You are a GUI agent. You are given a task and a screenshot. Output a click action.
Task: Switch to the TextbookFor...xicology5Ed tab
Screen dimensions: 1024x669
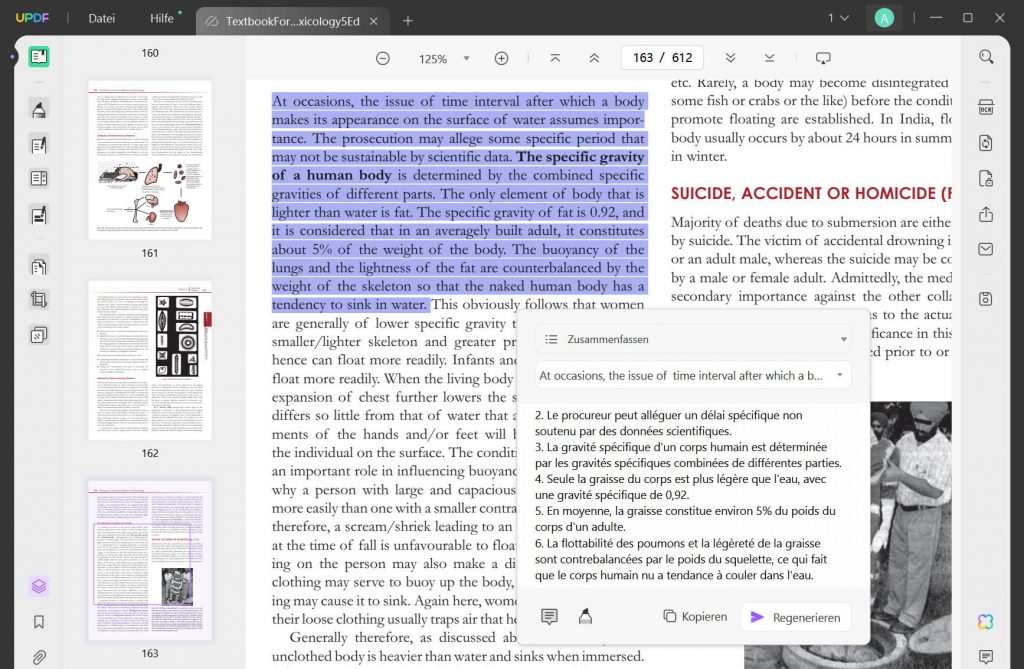292,22
